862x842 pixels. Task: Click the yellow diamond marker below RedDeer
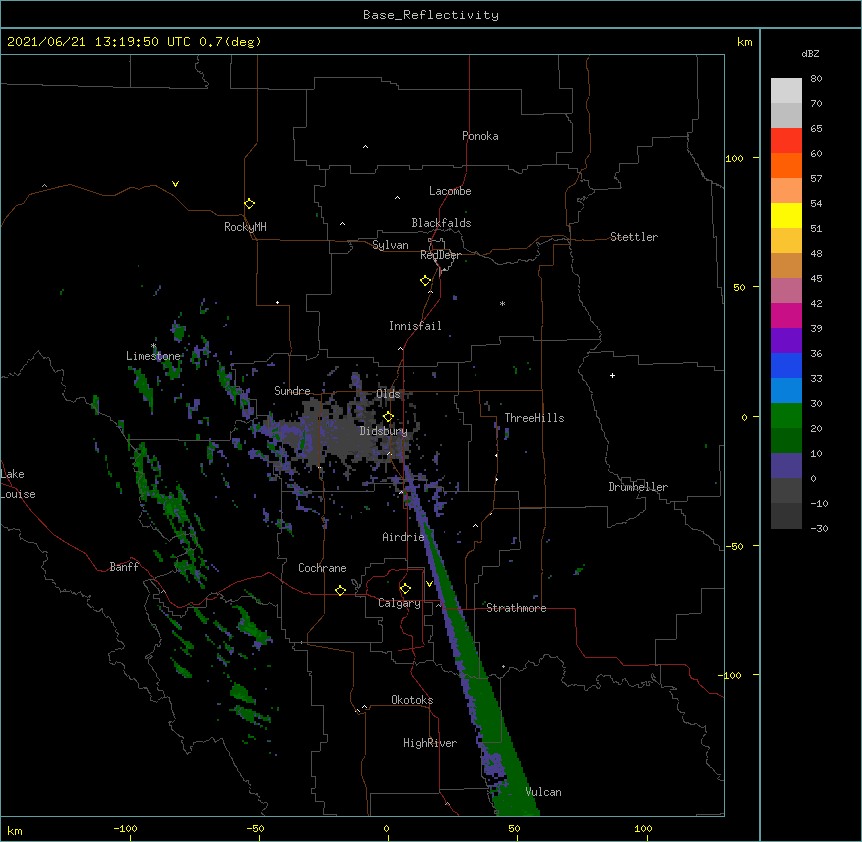coord(426,281)
